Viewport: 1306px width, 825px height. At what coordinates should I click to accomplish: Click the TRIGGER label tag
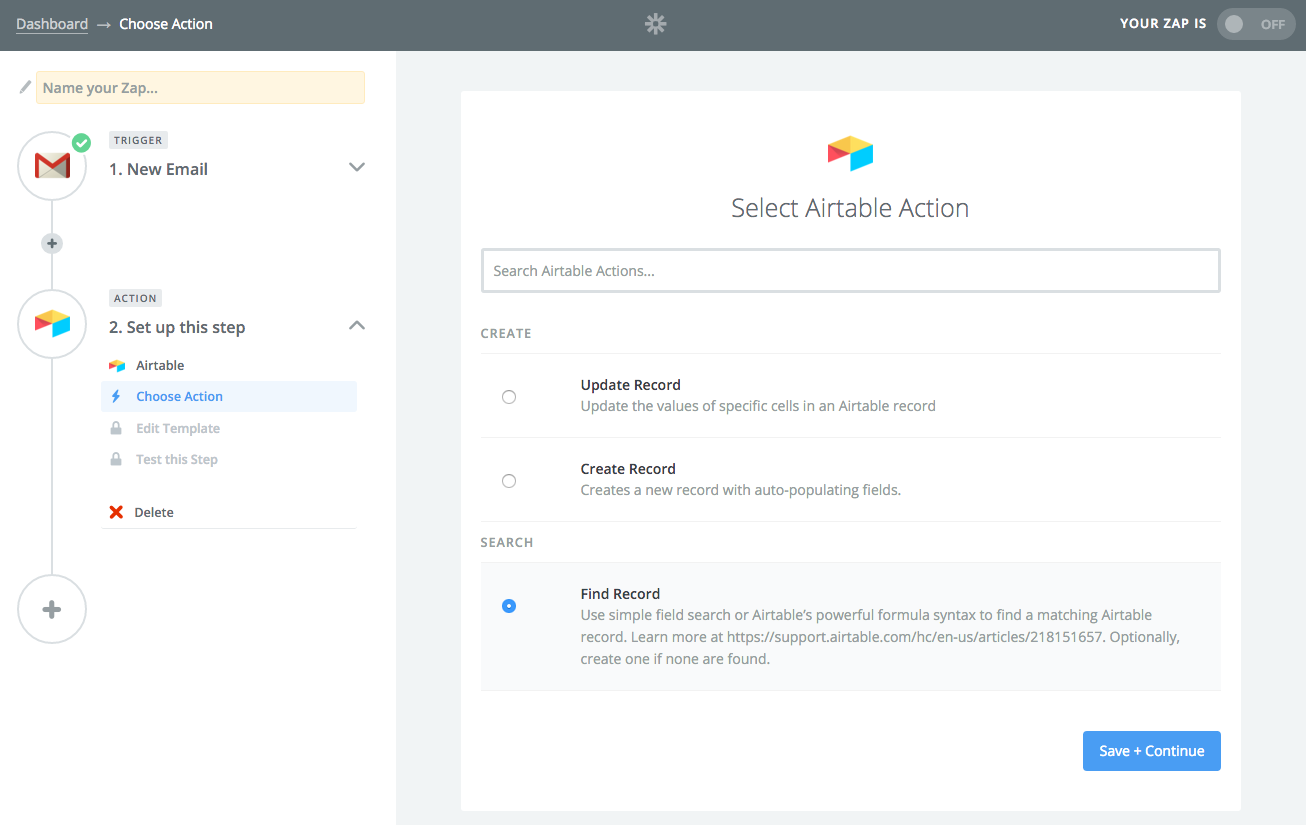pos(138,141)
